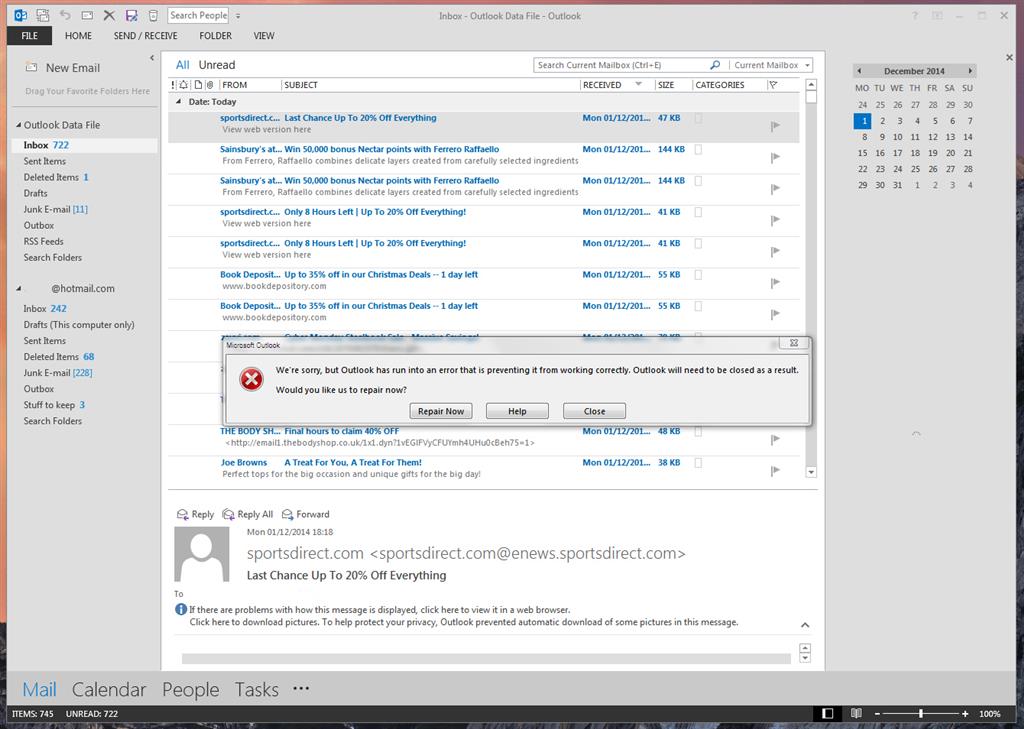
Task: Adjust the zoom slider handle
Action: tap(921, 714)
